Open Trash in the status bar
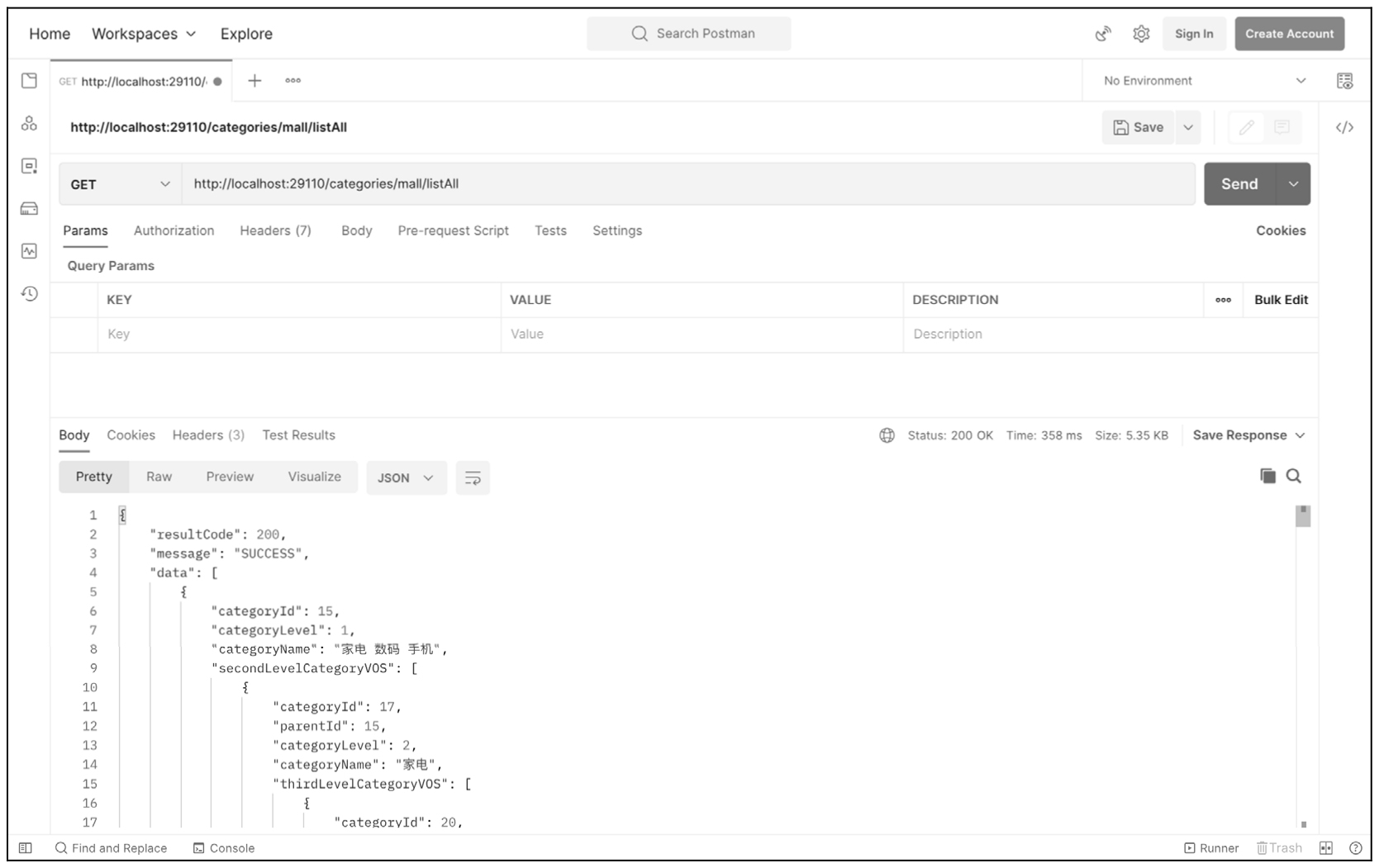 point(1279,848)
